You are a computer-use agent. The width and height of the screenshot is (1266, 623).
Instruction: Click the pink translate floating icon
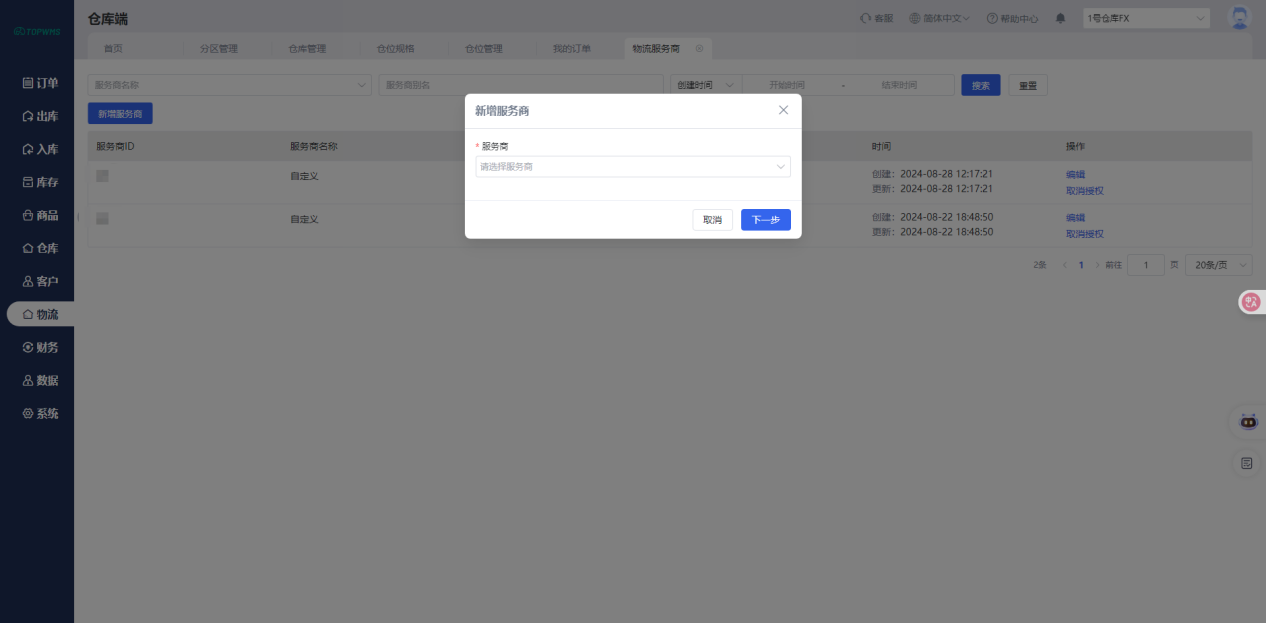tap(1251, 302)
